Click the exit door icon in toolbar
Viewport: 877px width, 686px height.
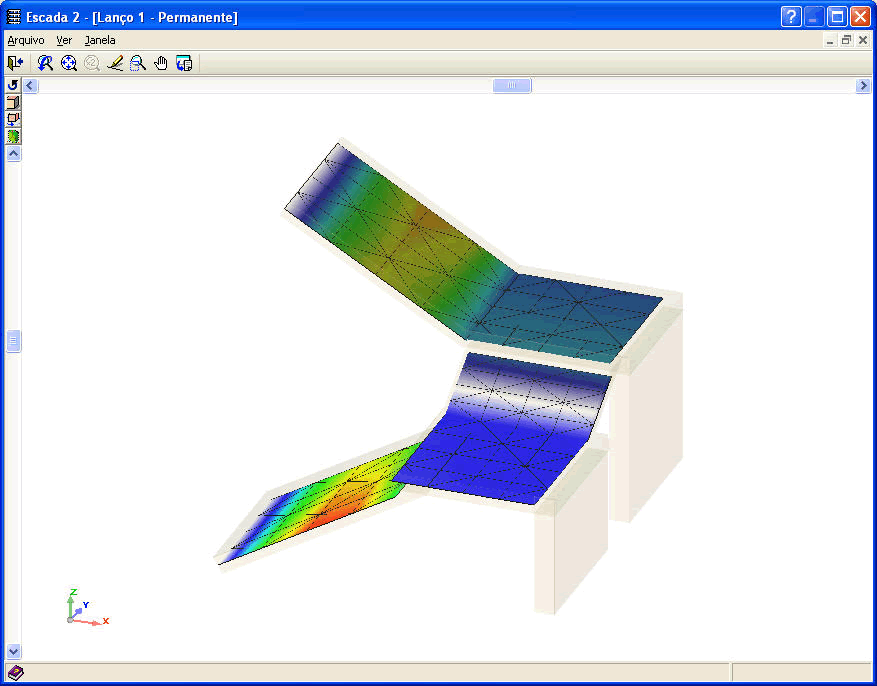click(x=15, y=63)
